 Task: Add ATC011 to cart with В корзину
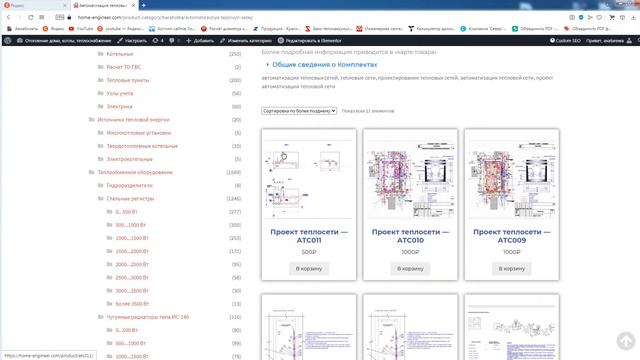pyautogui.click(x=309, y=269)
